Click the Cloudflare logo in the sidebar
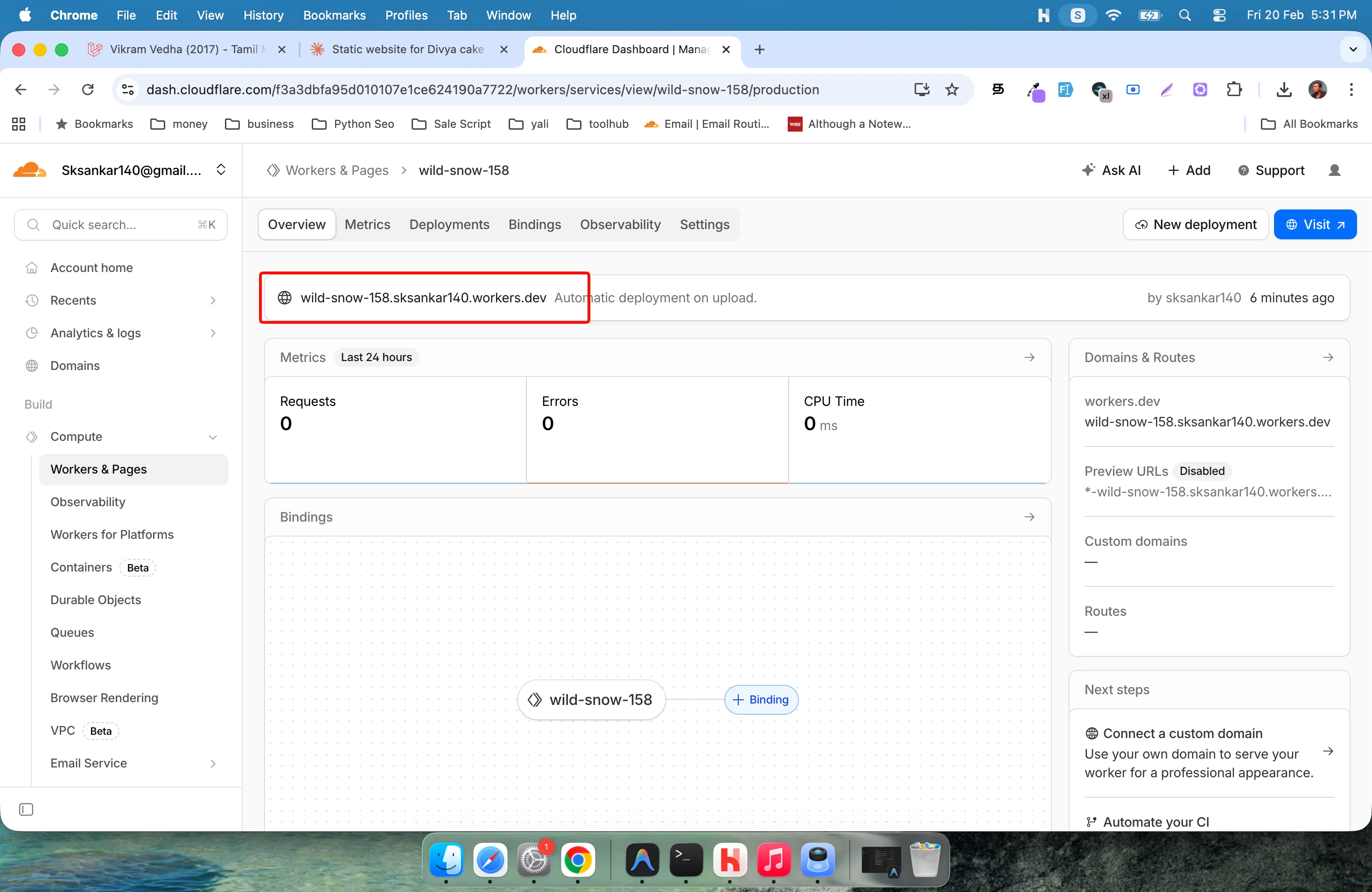 28,169
